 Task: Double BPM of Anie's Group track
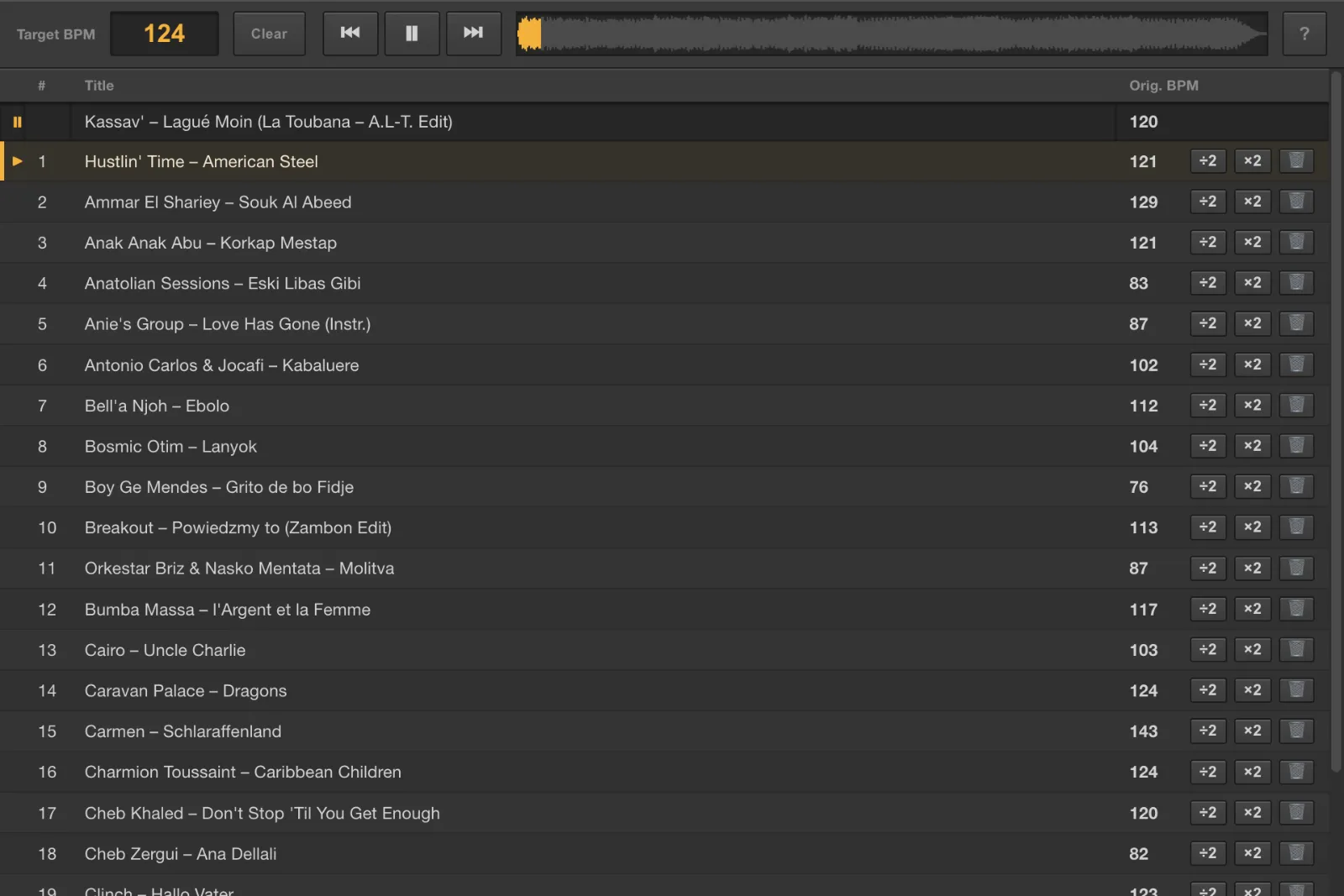tap(1252, 323)
